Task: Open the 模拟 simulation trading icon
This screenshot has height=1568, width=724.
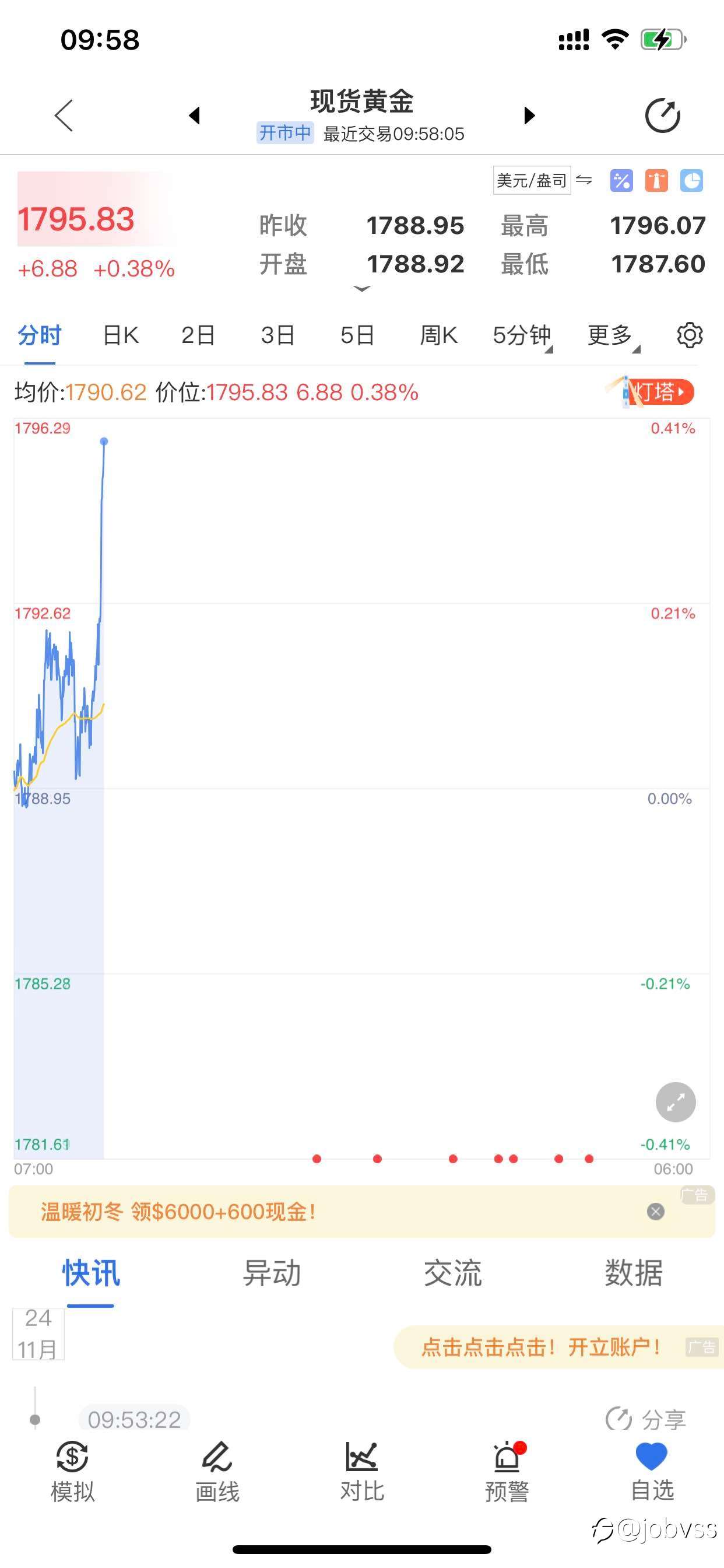Action: pyautogui.click(x=72, y=1471)
